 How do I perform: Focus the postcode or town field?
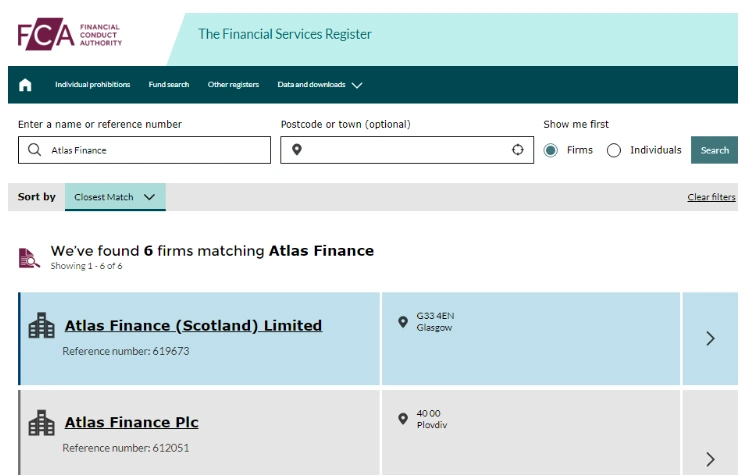click(x=407, y=150)
